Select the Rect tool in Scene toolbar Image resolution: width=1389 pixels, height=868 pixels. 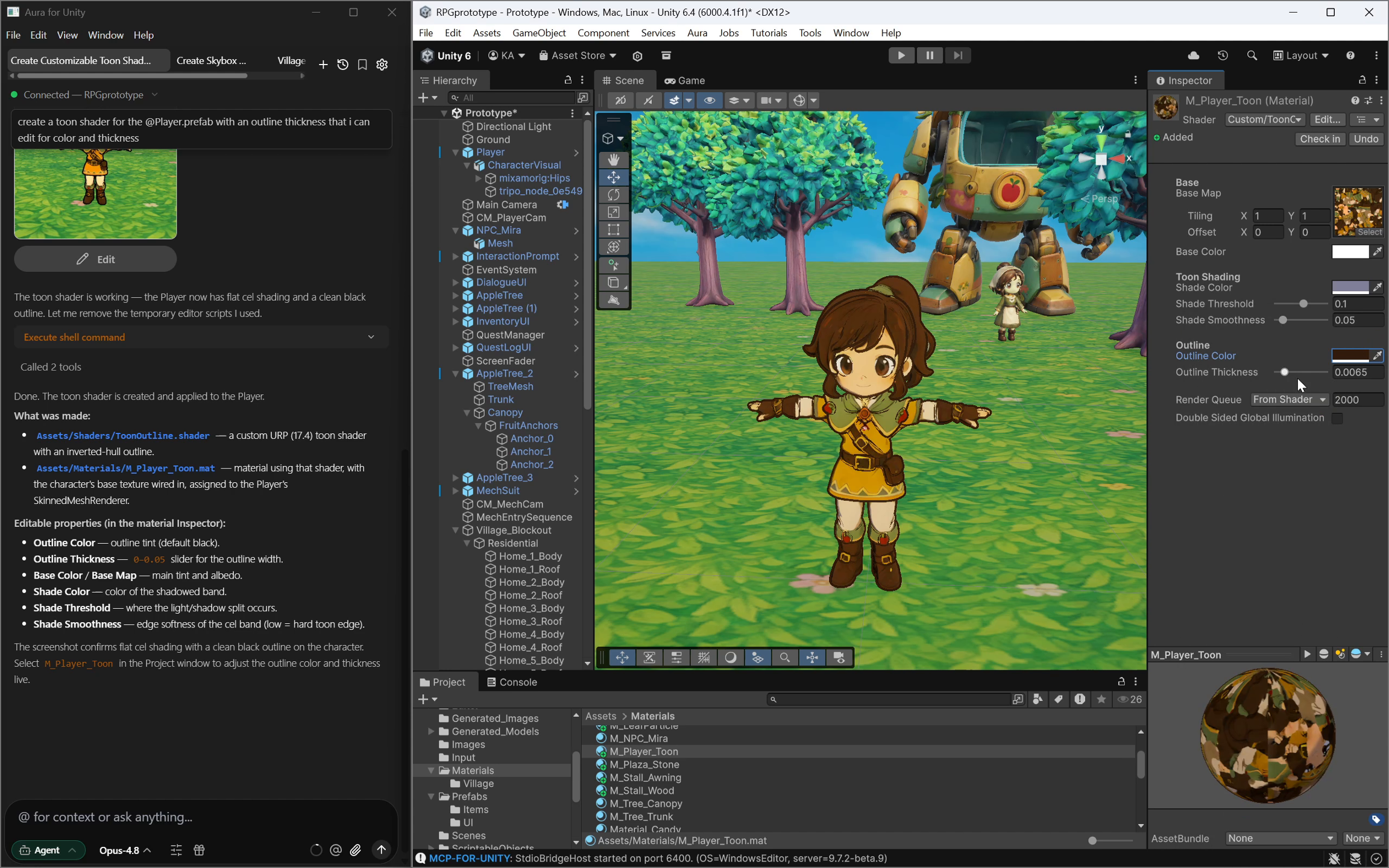[613, 230]
